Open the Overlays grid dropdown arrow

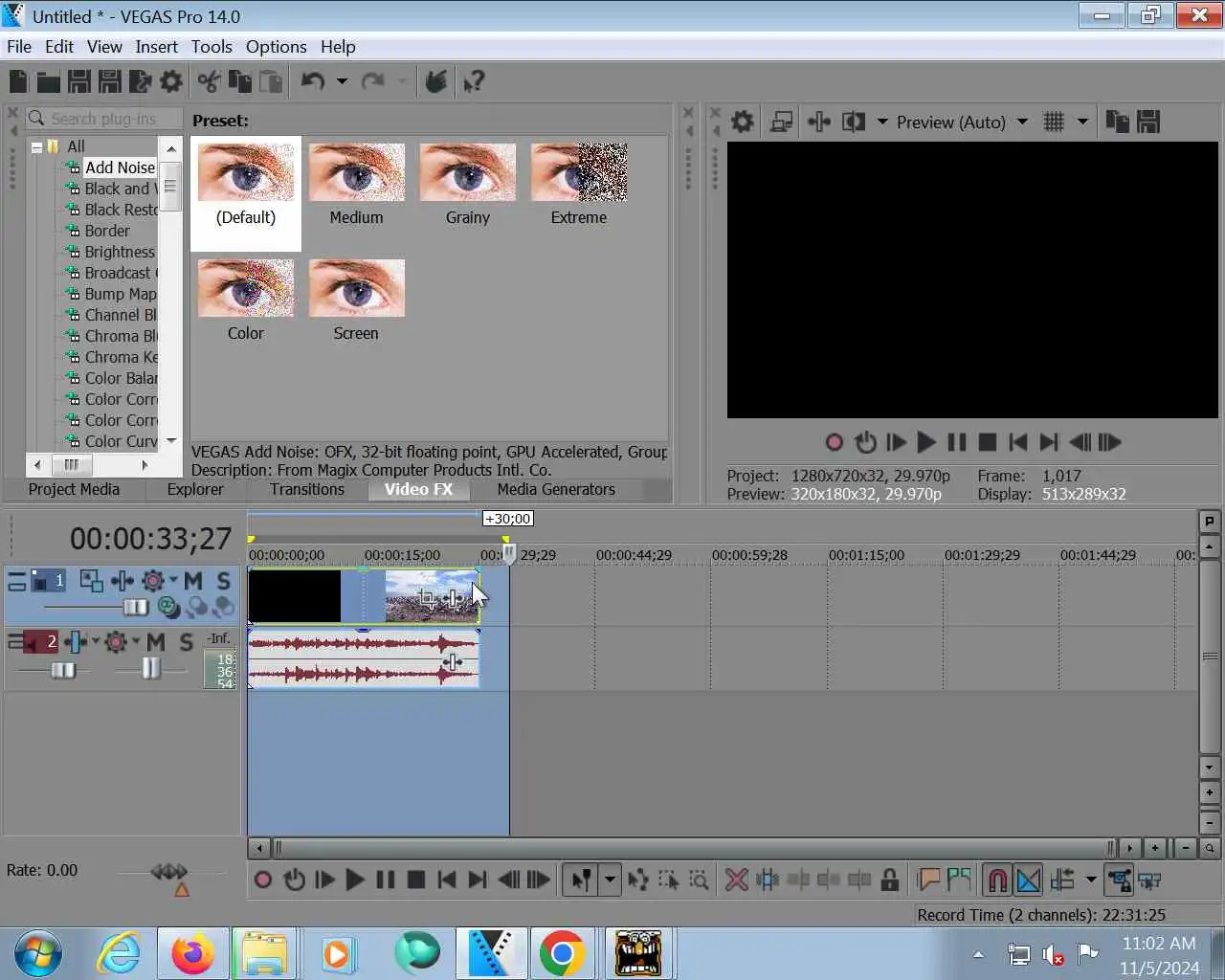(x=1082, y=122)
